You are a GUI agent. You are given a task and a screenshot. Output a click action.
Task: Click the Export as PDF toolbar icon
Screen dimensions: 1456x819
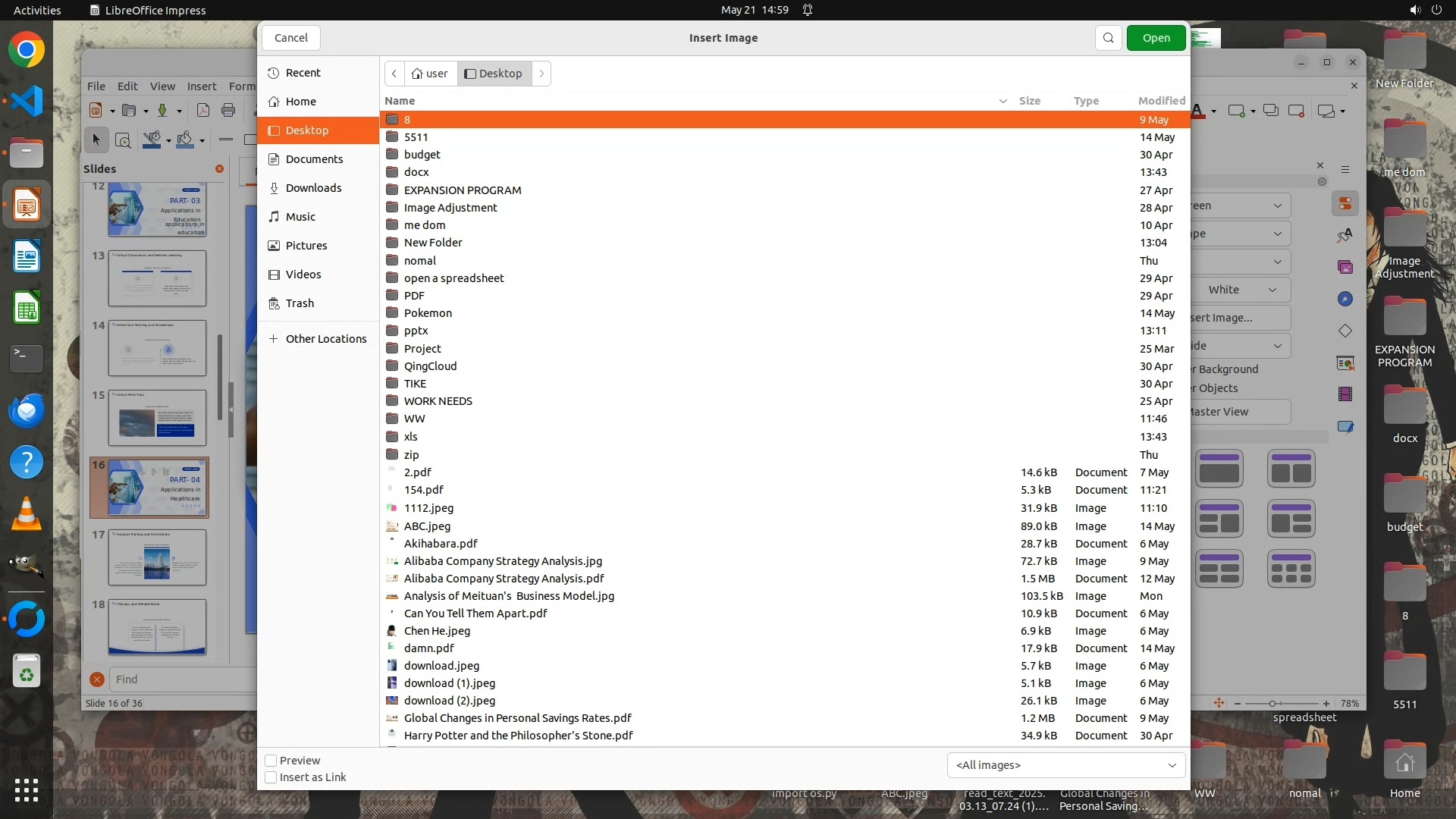203,111
